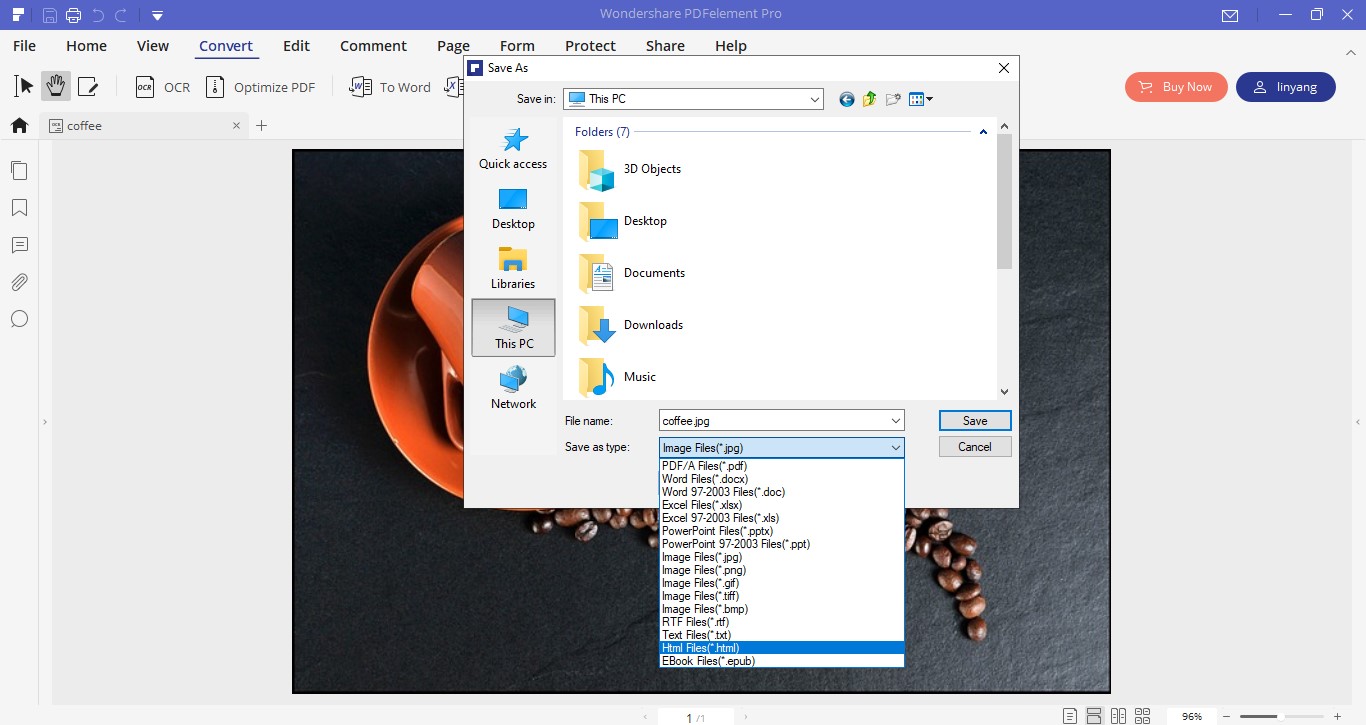Open Quick access in places bar
This screenshot has width=1366, height=725.
513,149
